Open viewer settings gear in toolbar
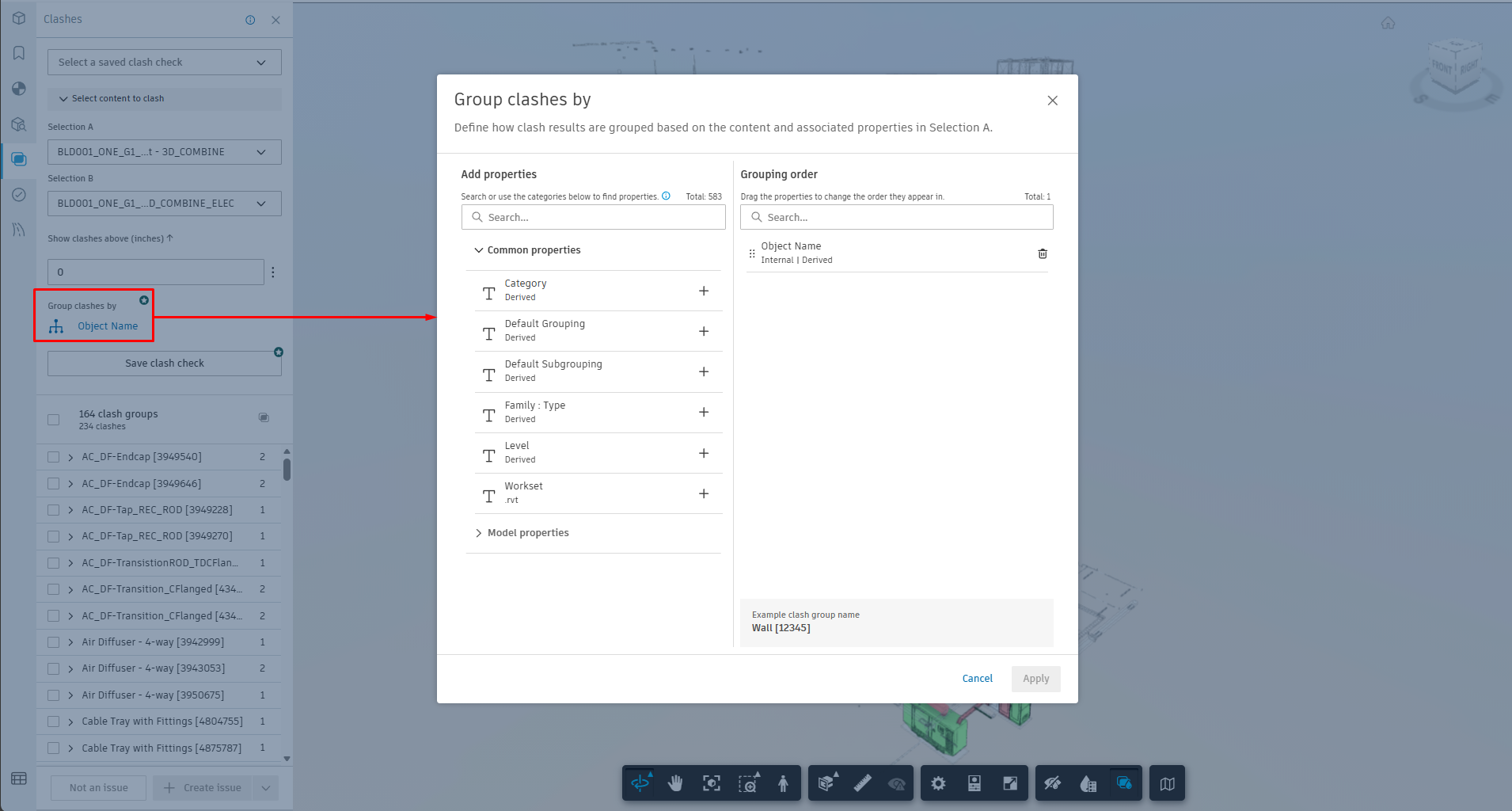The width and height of the screenshot is (1512, 811). [x=938, y=783]
